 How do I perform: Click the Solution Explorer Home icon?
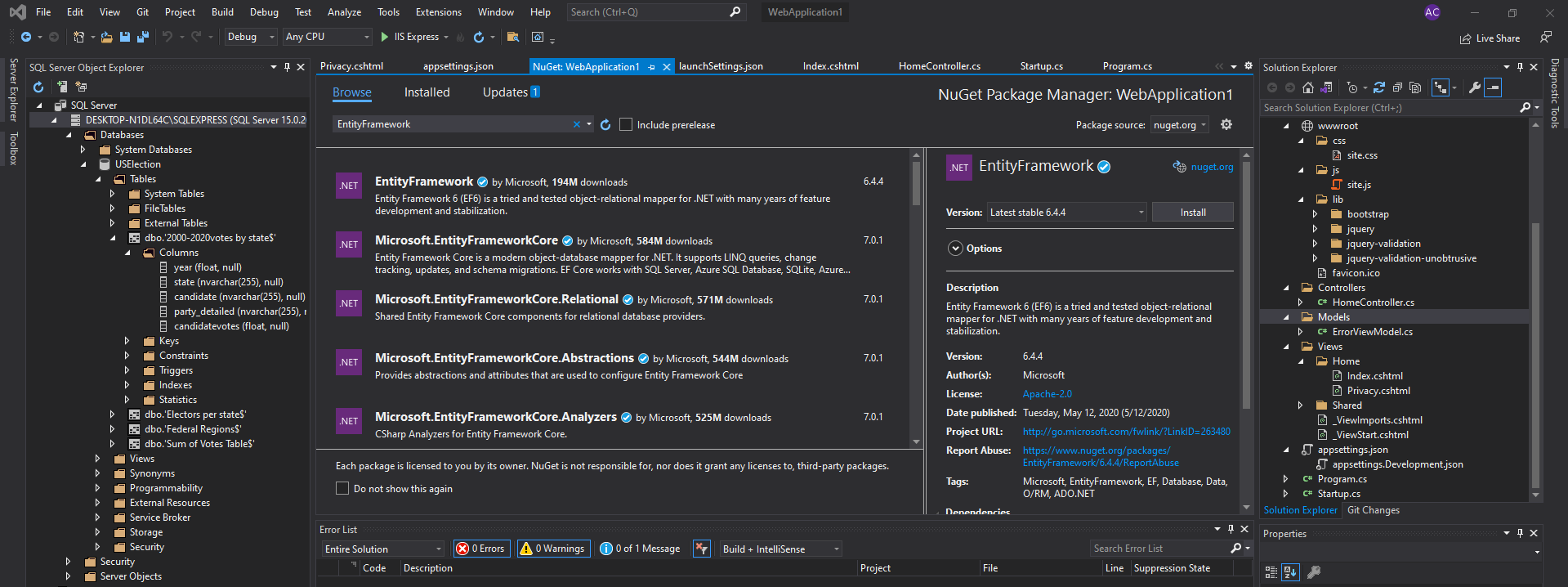(x=1308, y=87)
